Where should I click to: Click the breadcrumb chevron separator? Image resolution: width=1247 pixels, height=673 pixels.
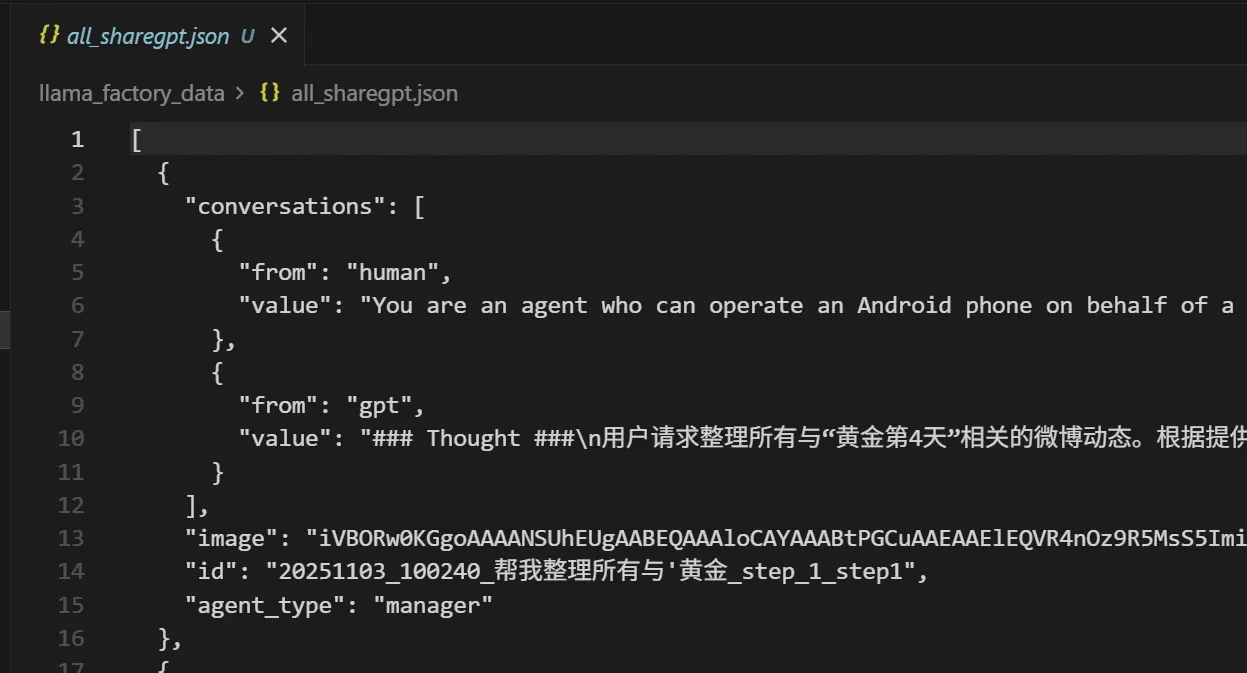pyautogui.click(x=239, y=93)
